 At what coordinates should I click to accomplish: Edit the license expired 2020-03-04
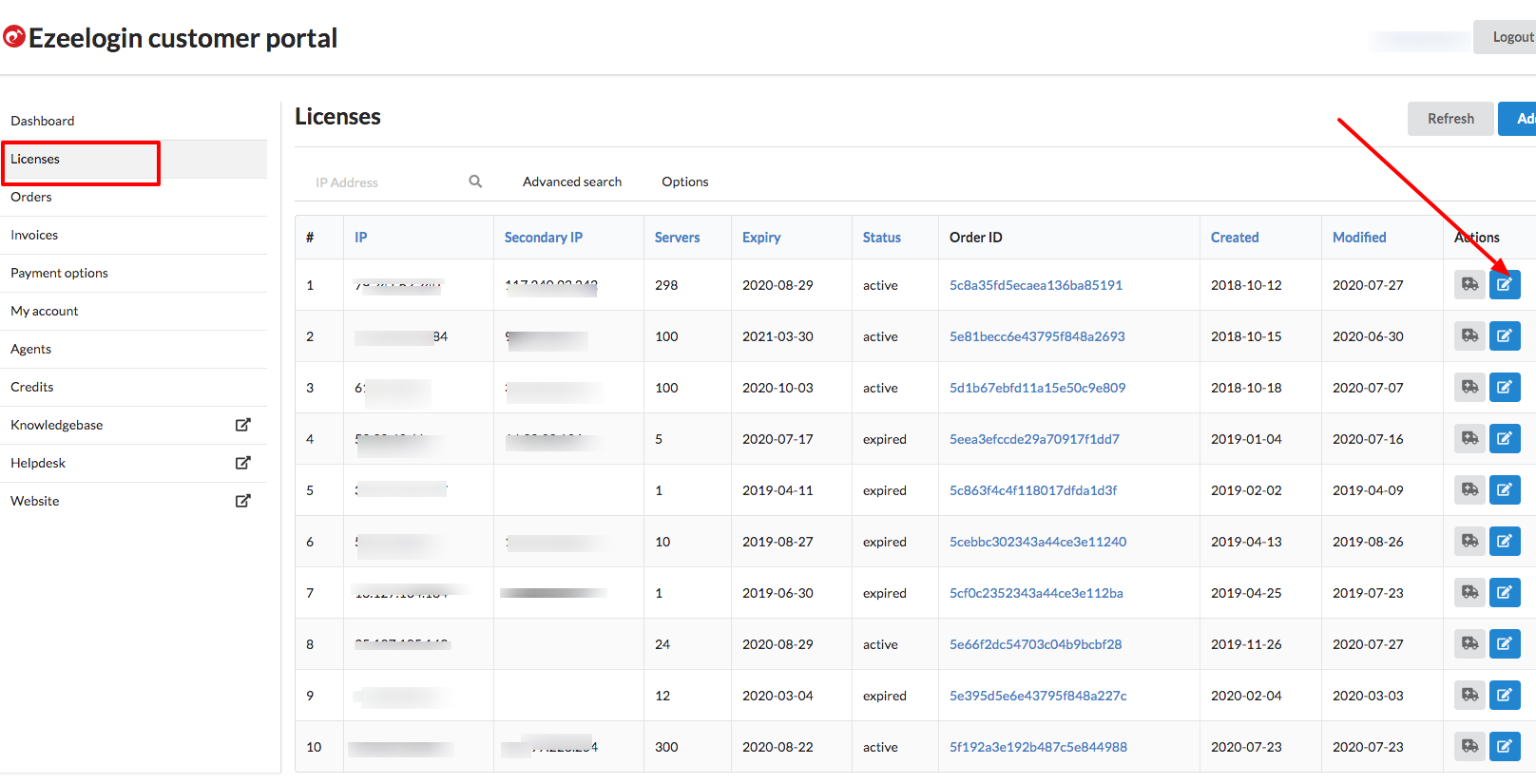click(x=1505, y=695)
